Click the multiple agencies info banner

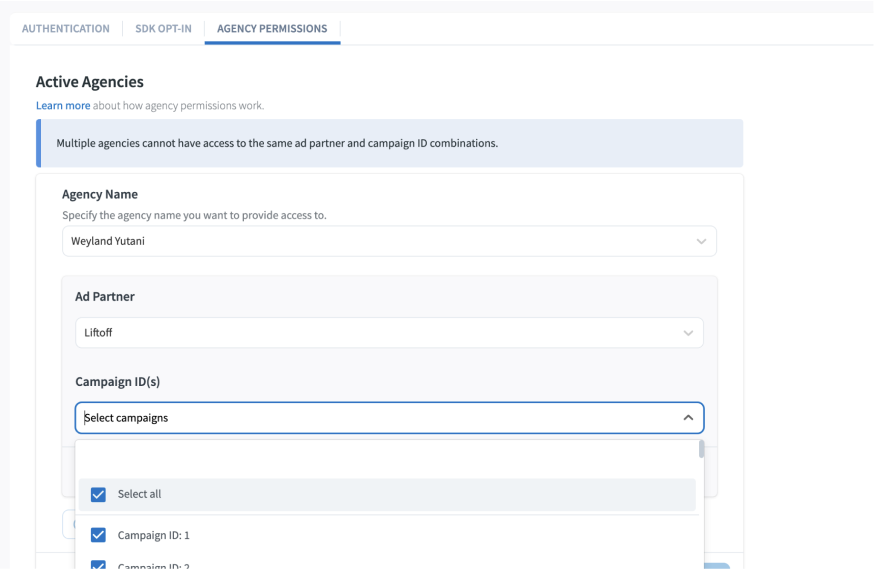pyautogui.click(x=390, y=143)
